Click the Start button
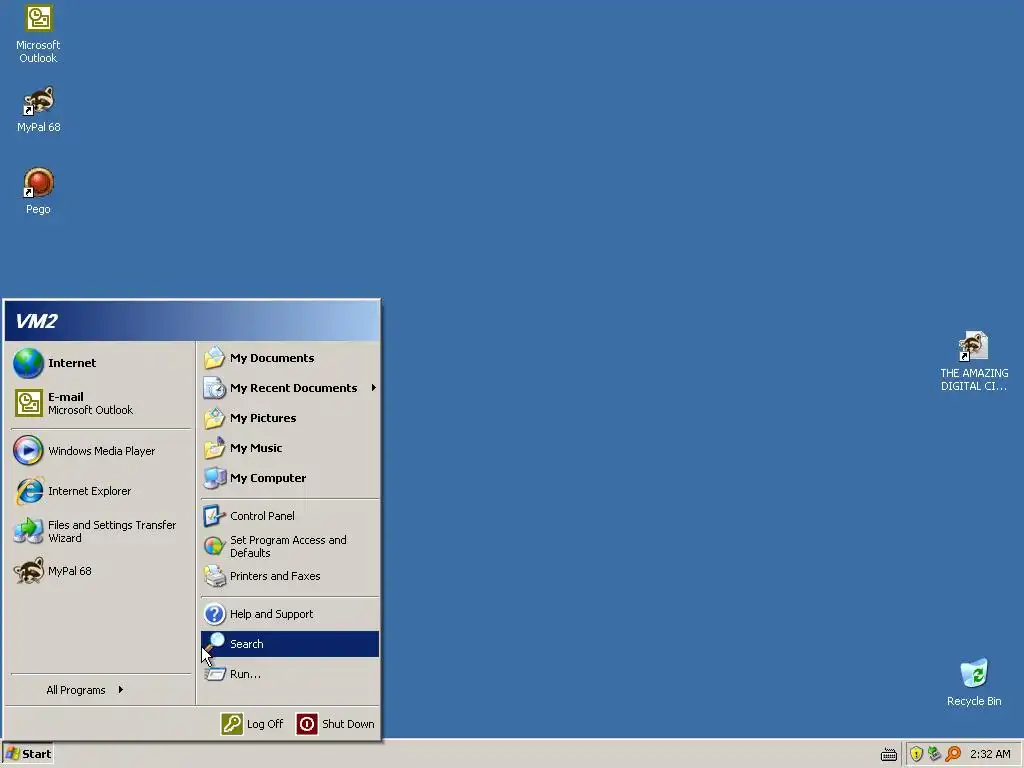The width and height of the screenshot is (1024, 768). [x=27, y=754]
